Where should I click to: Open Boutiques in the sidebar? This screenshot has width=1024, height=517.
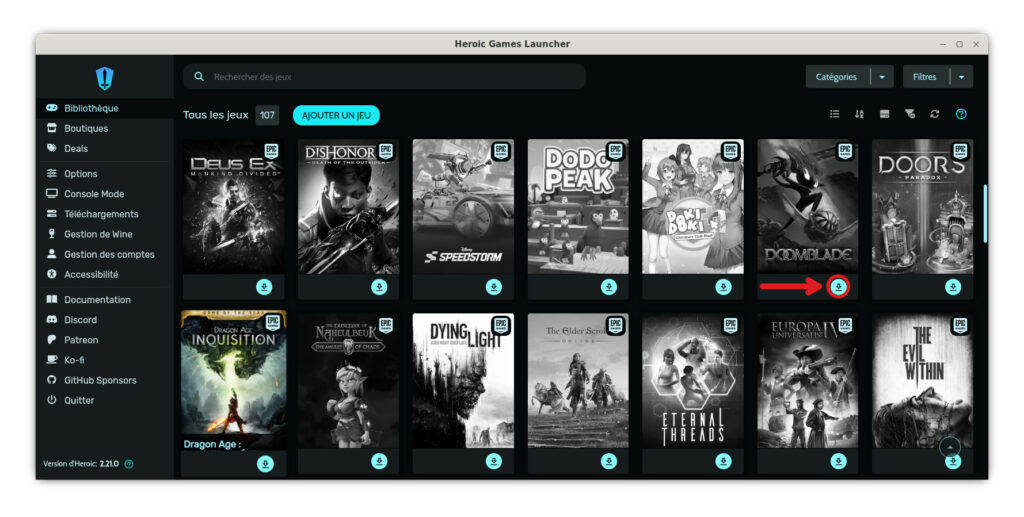coord(85,128)
